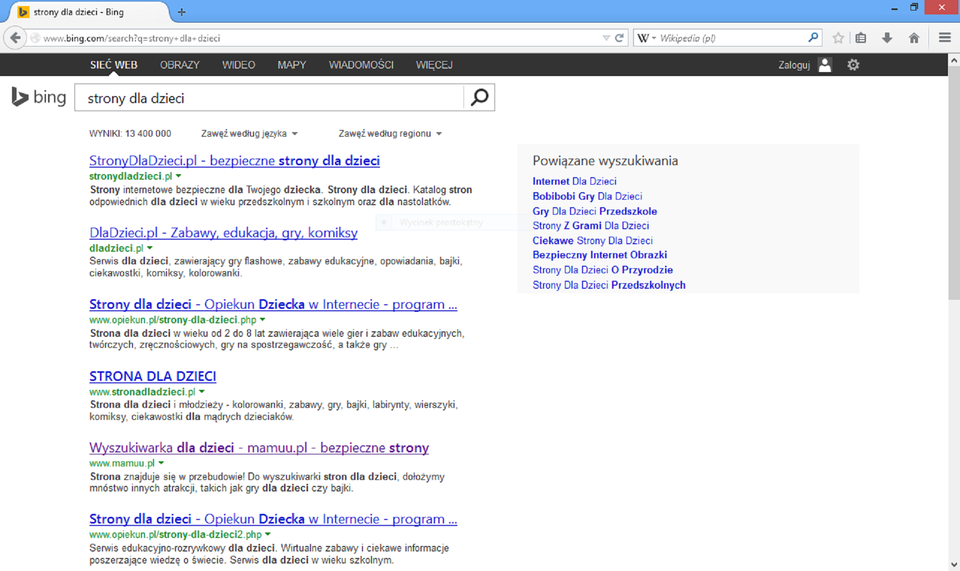This screenshot has width=960, height=571.
Task: Expand Zawęź według regionu filter
Action: 390,133
